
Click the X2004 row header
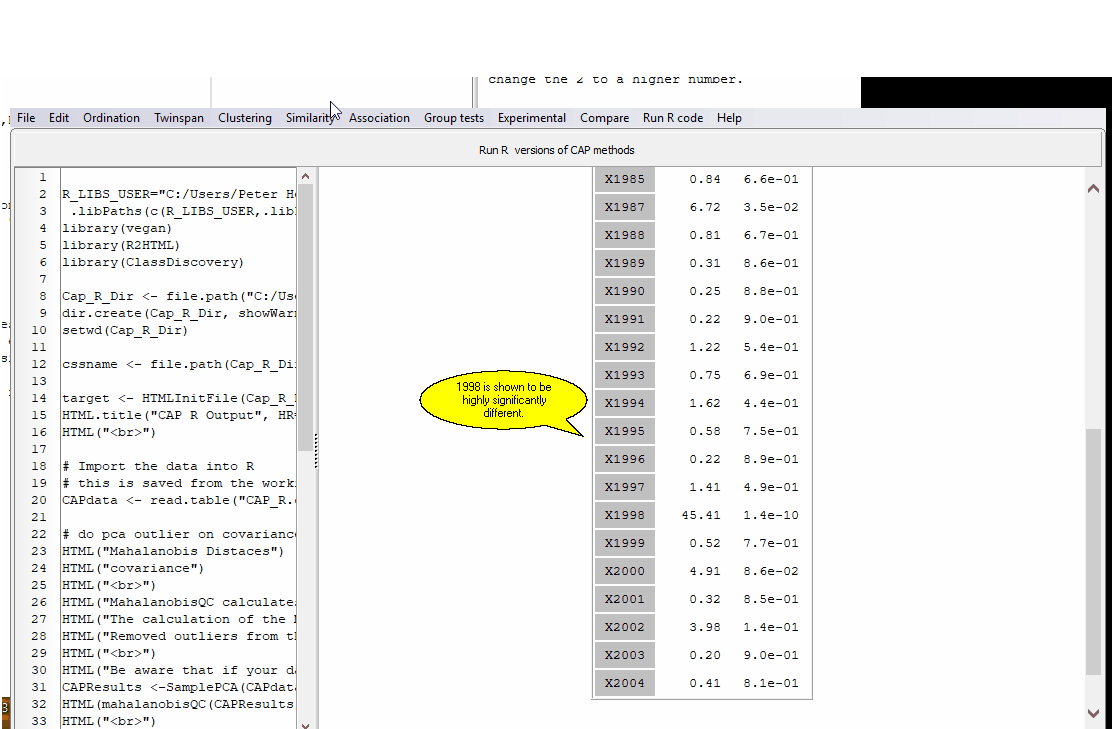tap(625, 683)
